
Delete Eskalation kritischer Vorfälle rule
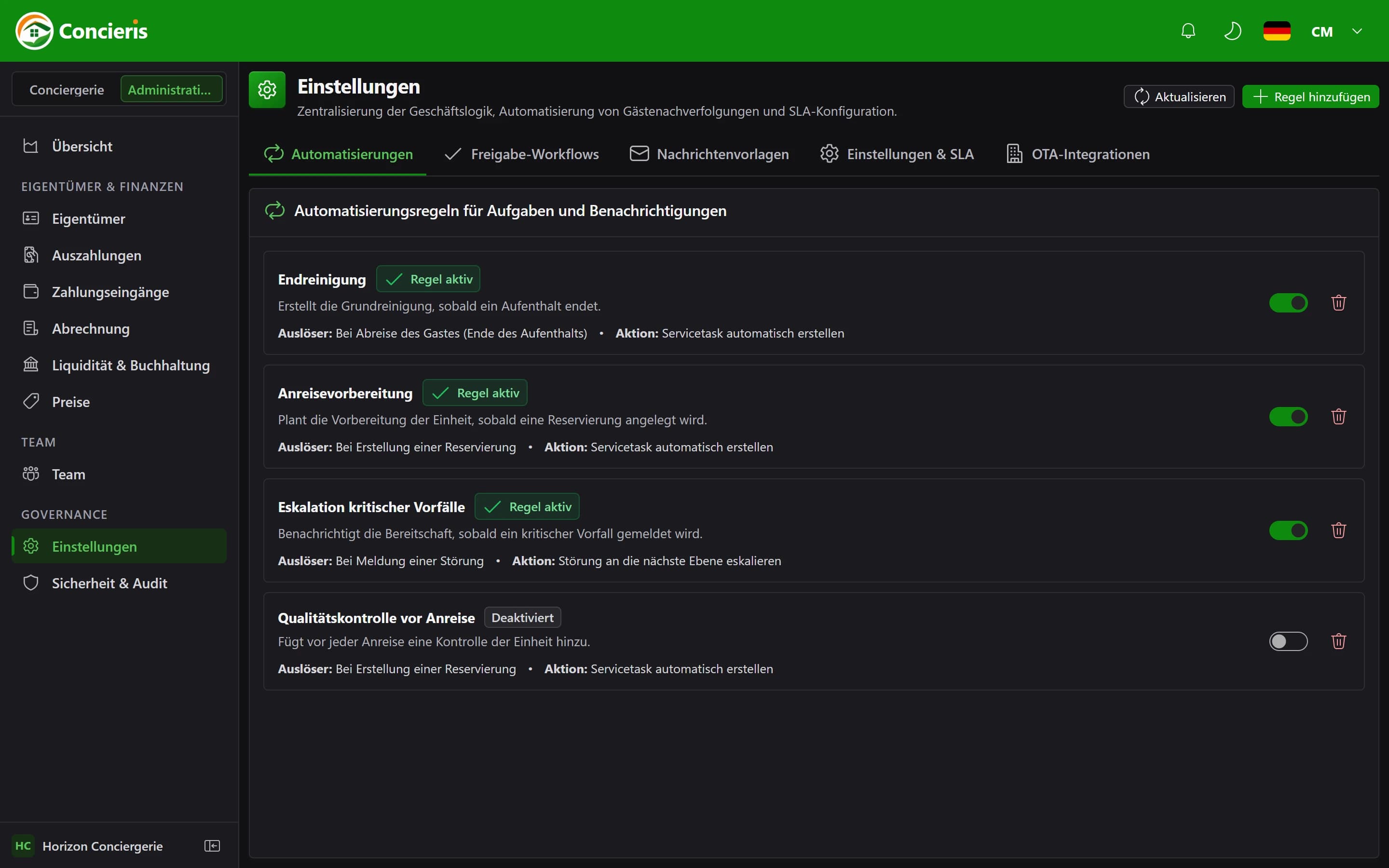tap(1338, 530)
